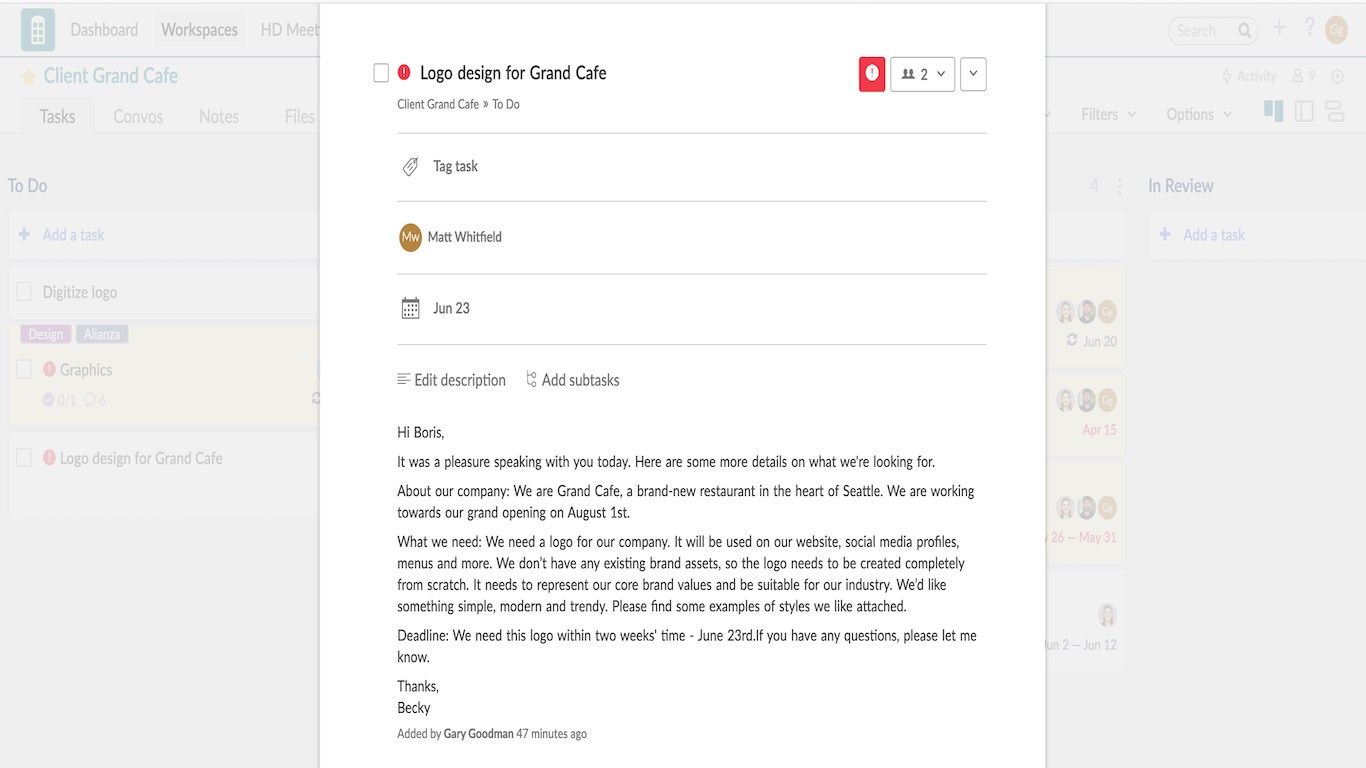The height and width of the screenshot is (768, 1366).
Task: Open the followers dropdown showing 2
Action: pyautogui.click(x=922, y=74)
